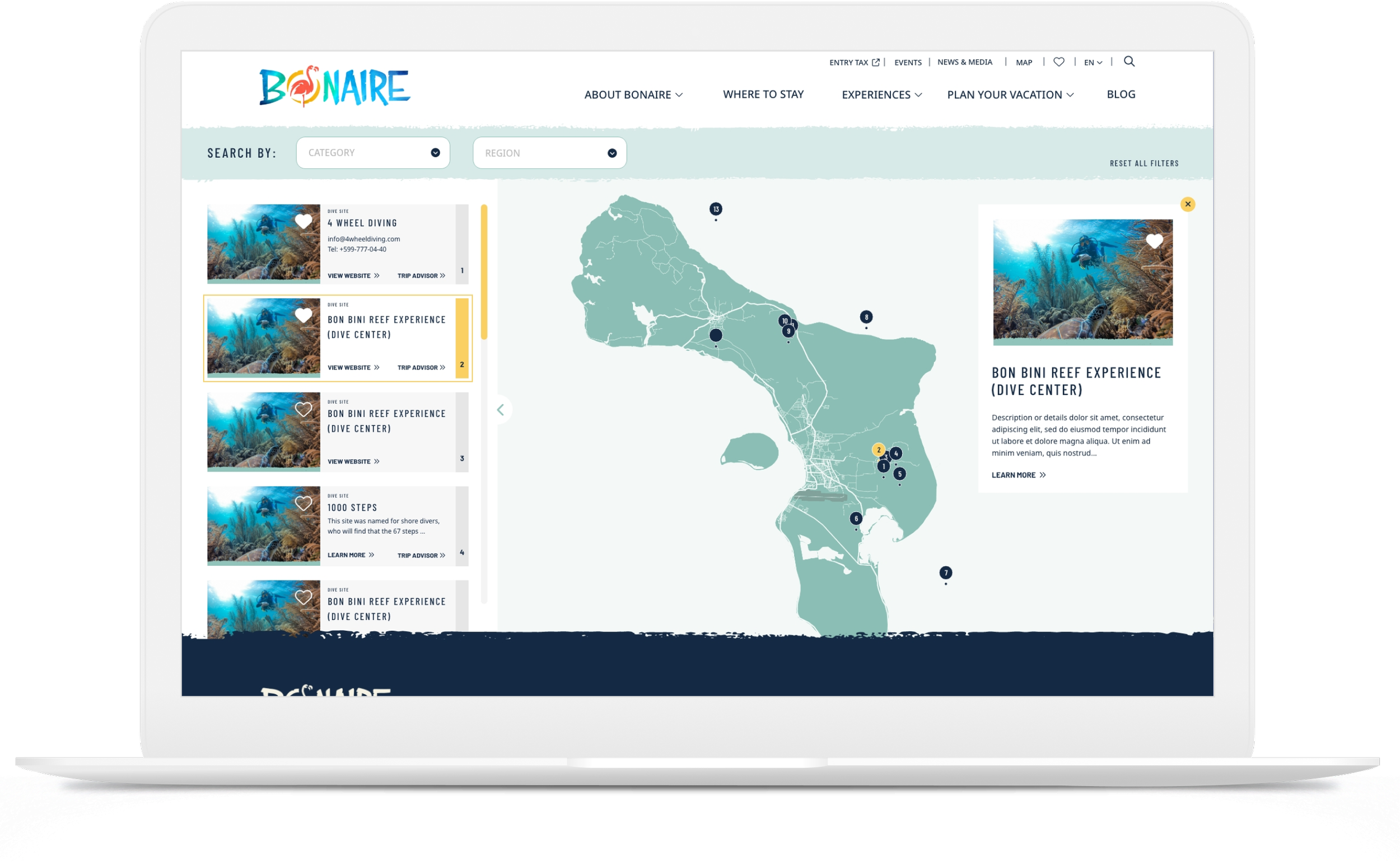Image resolution: width=1400 pixels, height=862 pixels.
Task: Open the search magnifier icon
Action: click(1128, 62)
